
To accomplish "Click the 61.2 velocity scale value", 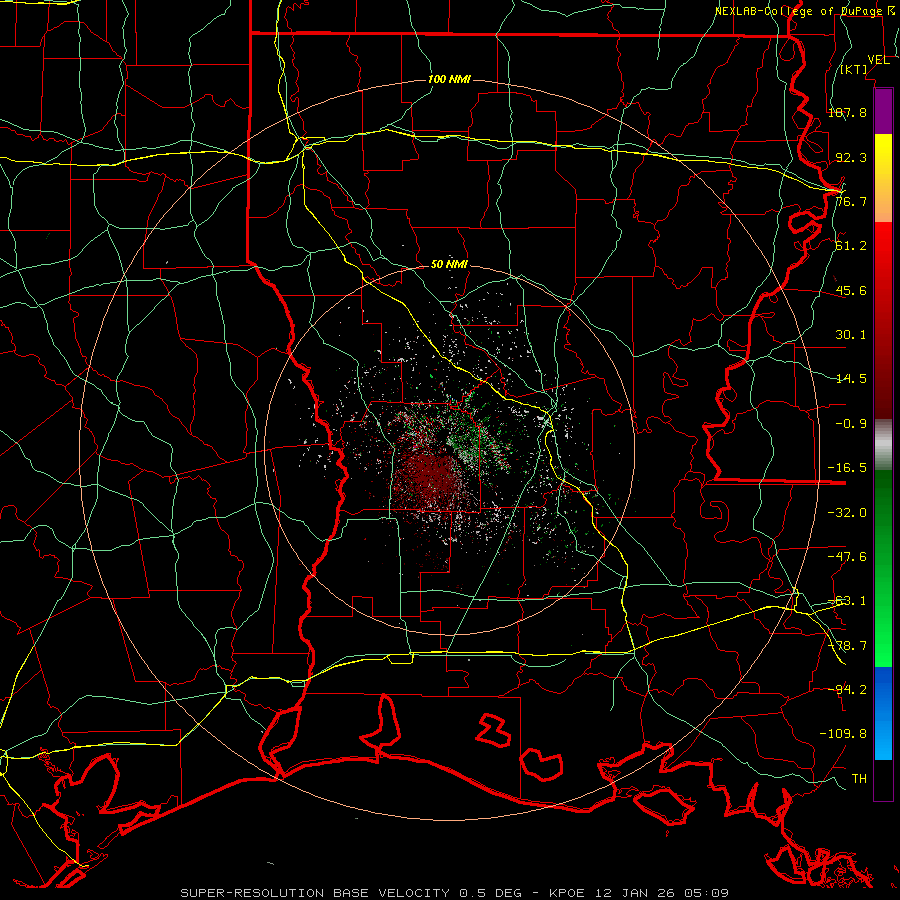I will [851, 246].
